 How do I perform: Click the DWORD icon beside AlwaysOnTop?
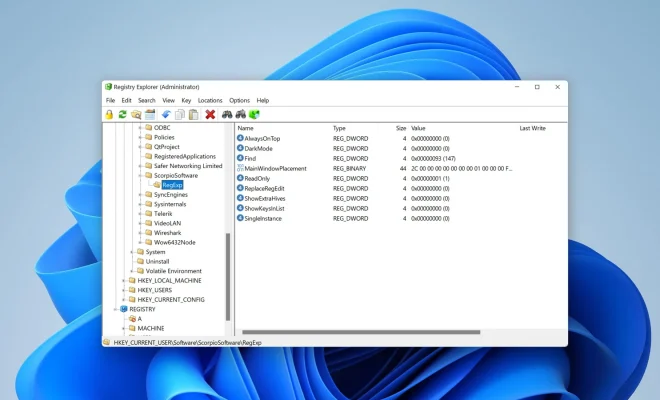(240, 138)
